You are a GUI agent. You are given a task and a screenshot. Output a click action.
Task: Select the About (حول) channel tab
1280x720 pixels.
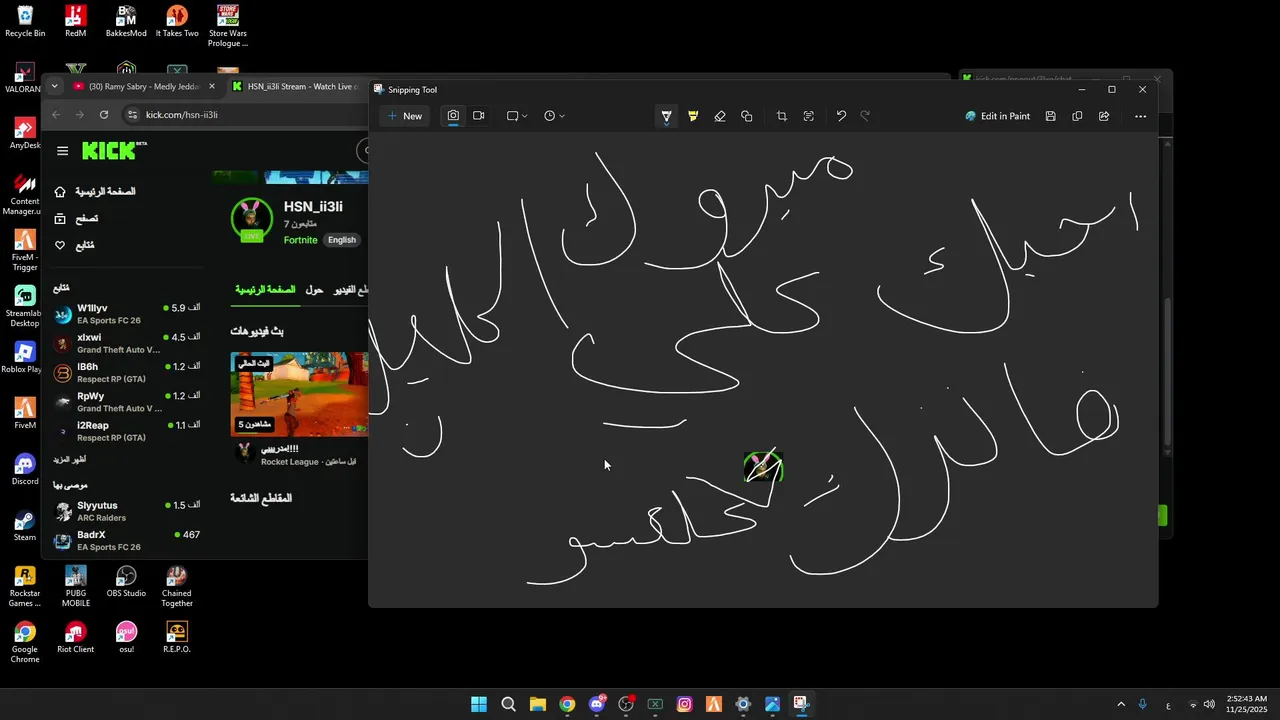point(314,289)
